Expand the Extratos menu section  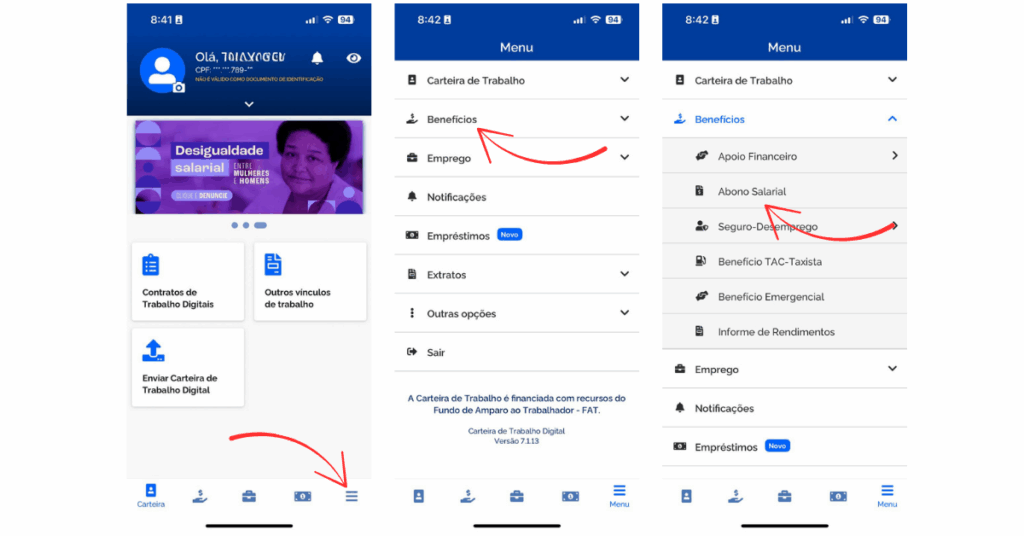(515, 274)
